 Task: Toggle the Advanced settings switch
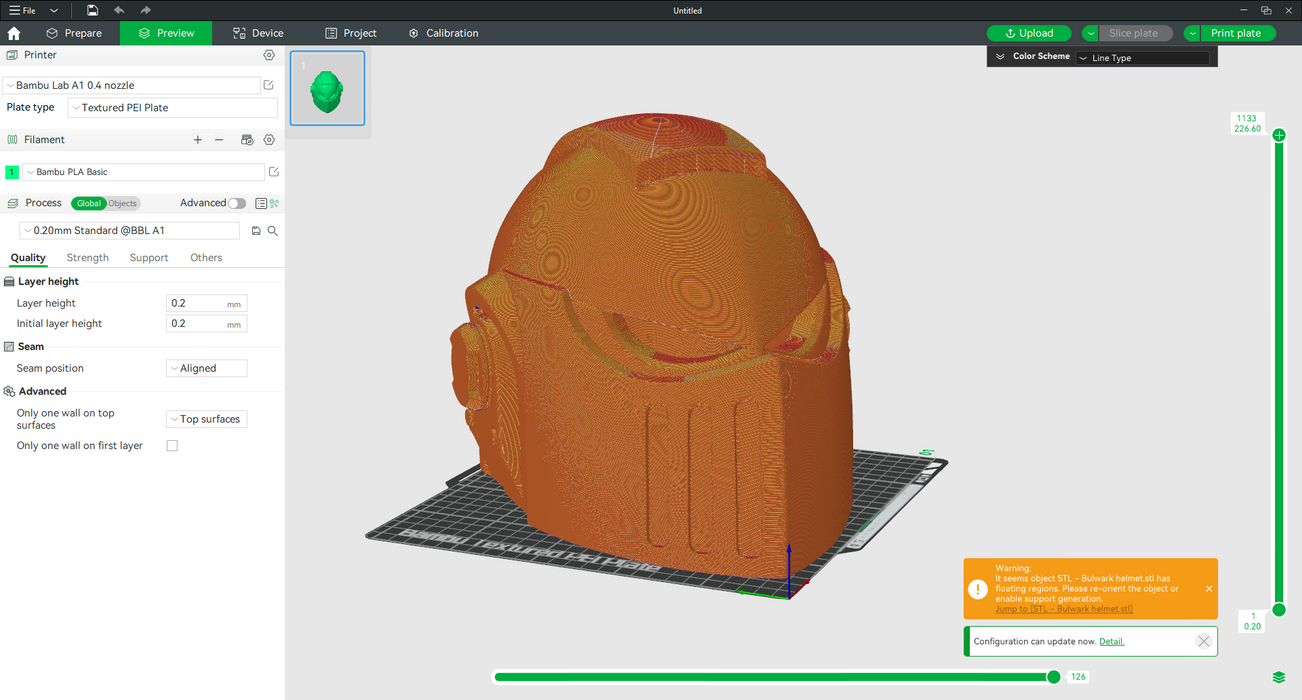[x=236, y=203]
